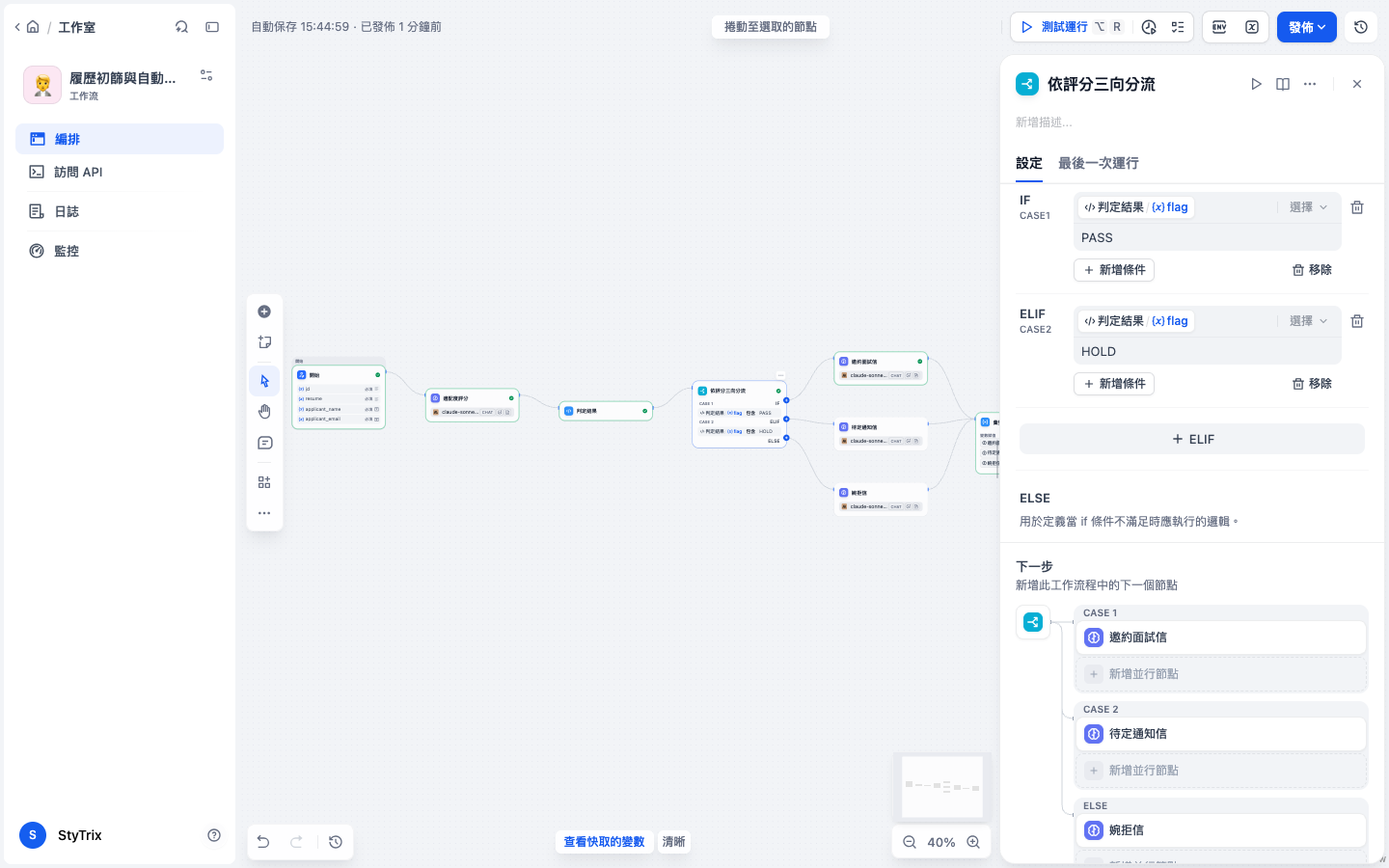The height and width of the screenshot is (868, 1389).
Task: Select the hand pan tool
Action: (x=264, y=412)
